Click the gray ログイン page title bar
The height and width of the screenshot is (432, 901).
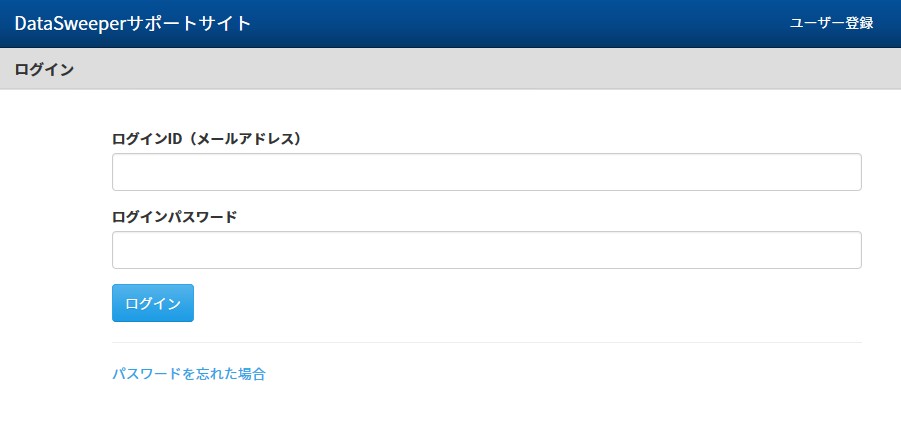coord(450,69)
